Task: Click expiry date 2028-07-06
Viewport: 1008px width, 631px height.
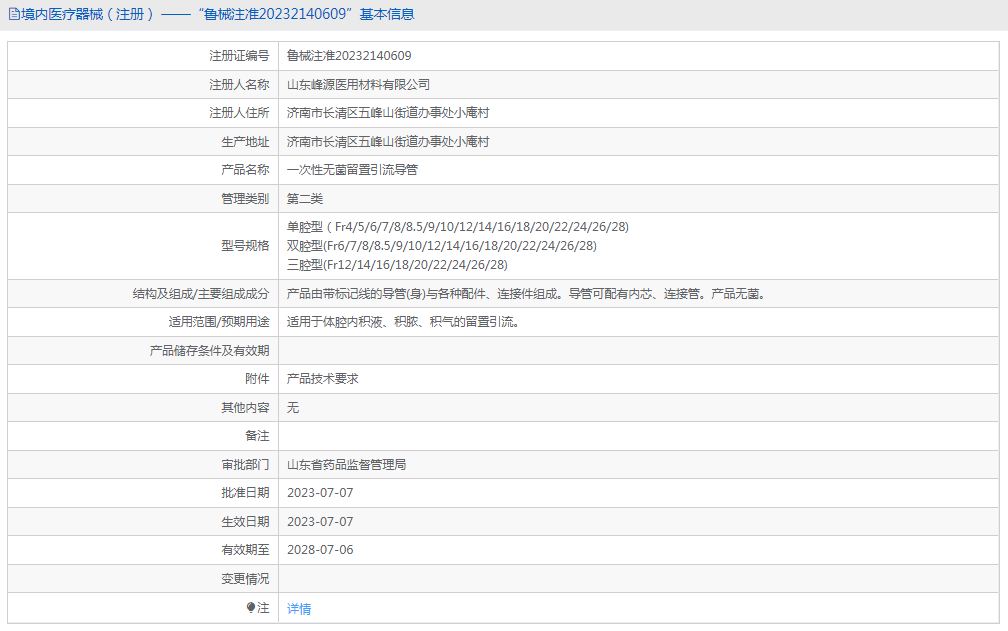Action: coord(320,550)
